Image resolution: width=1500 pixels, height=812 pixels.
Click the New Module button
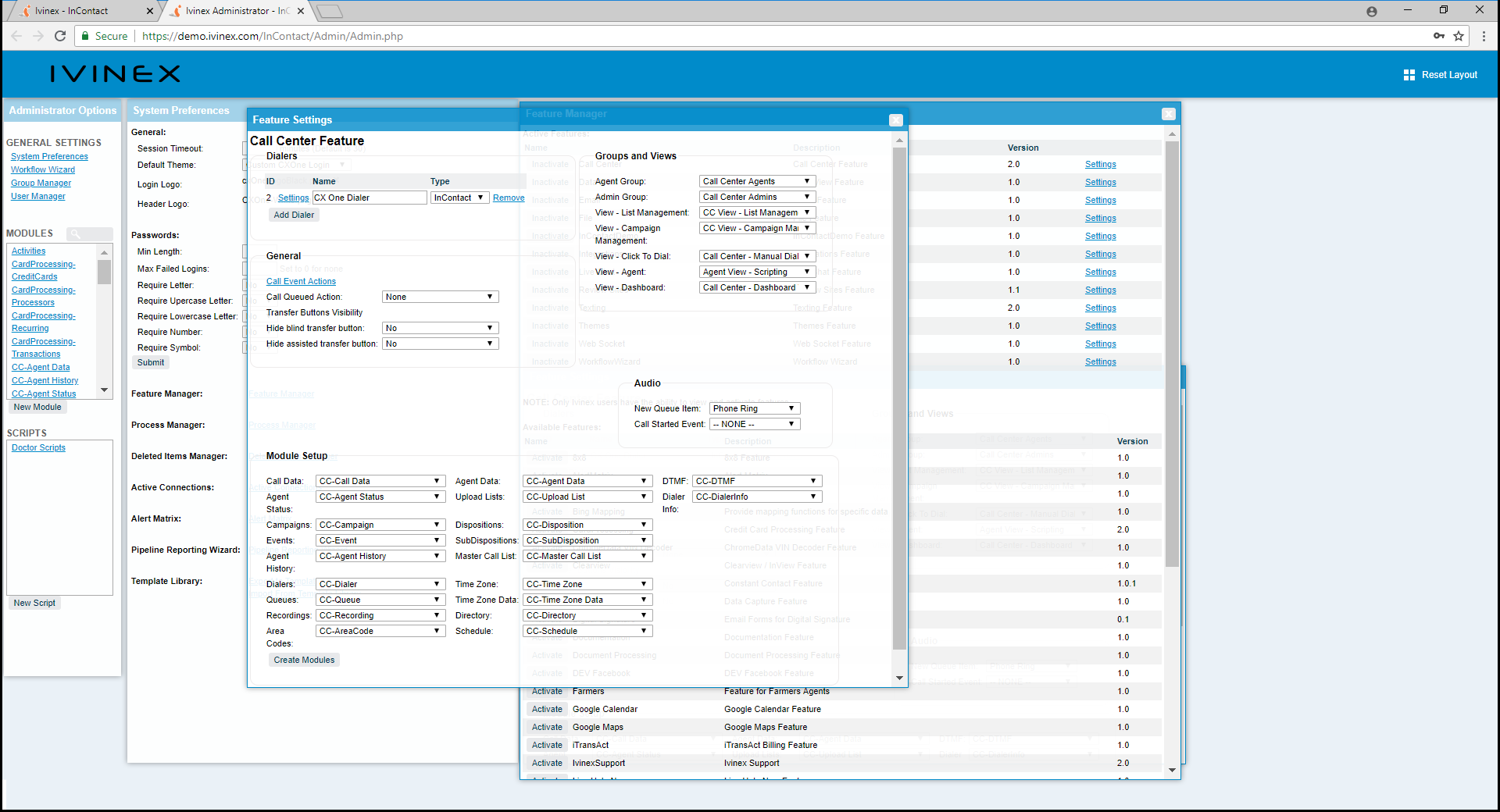pyautogui.click(x=37, y=407)
